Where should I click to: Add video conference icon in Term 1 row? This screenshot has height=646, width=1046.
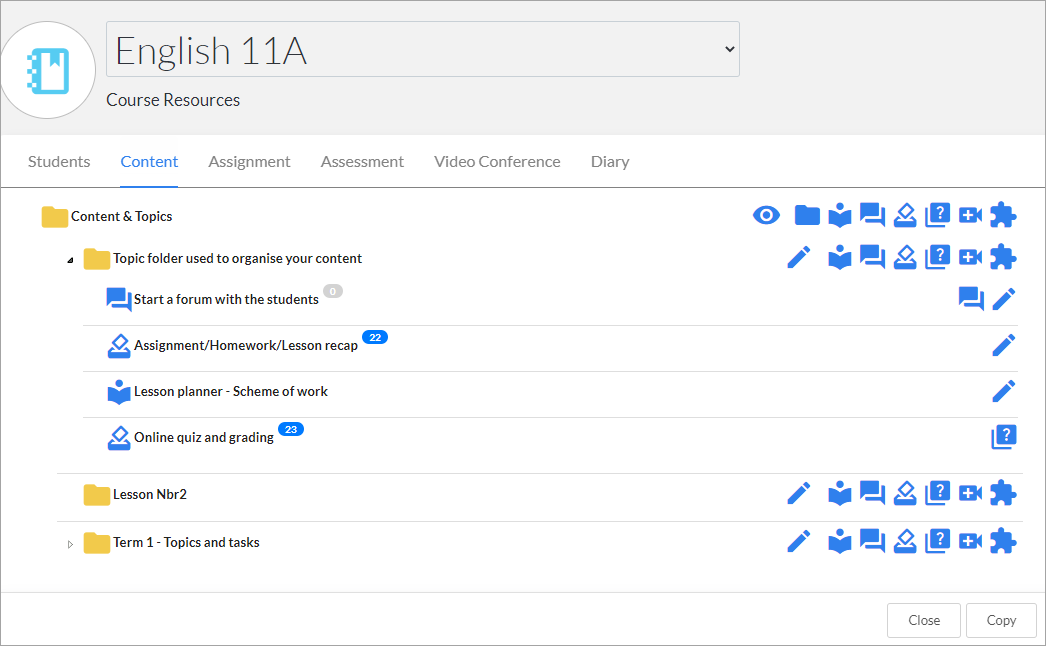(970, 541)
